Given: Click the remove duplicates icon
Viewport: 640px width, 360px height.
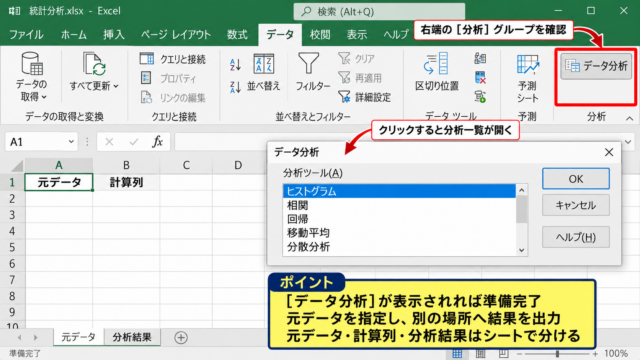Looking at the screenshot, I should point(480,78).
